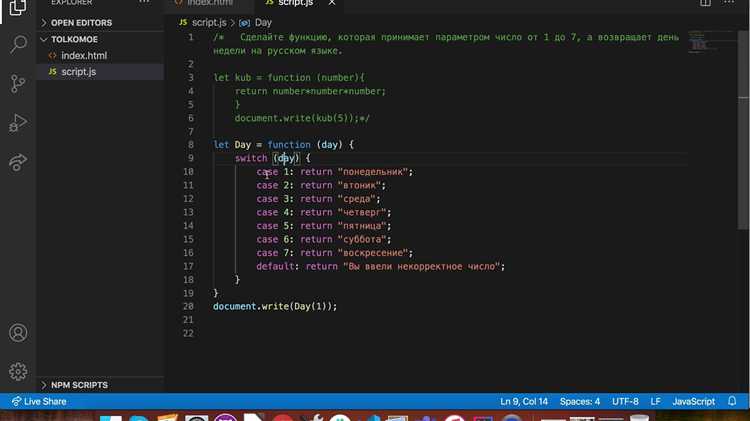Viewport: 750px width, 421px height.
Task: Change line ending via LF status item
Action: coord(655,401)
